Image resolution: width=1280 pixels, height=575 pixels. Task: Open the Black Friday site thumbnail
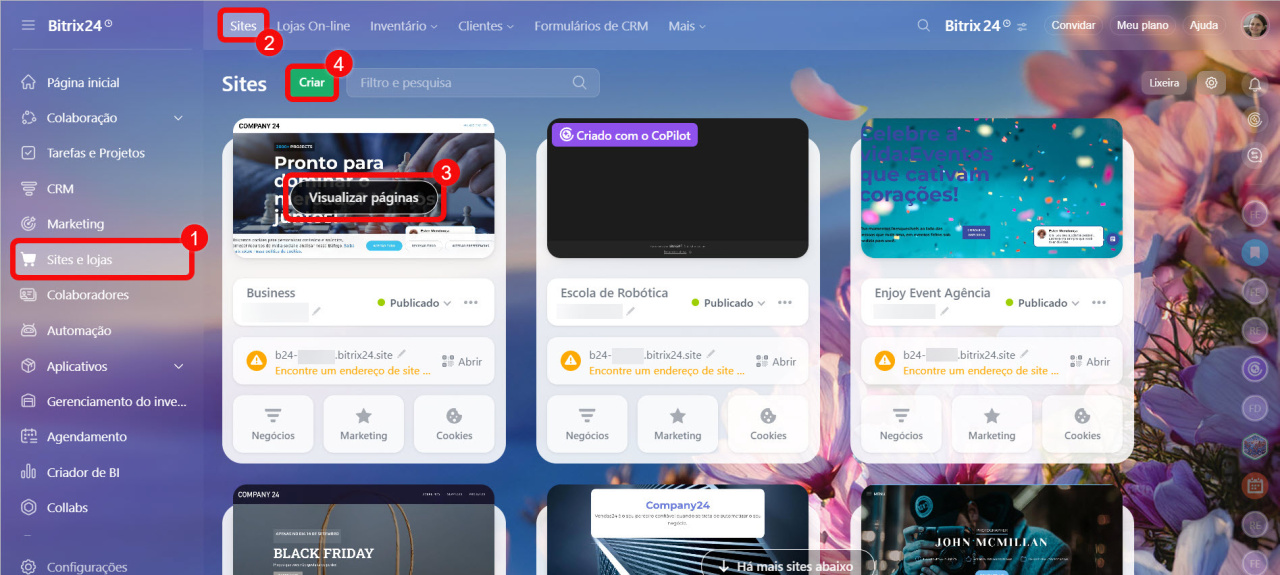tap(364, 530)
